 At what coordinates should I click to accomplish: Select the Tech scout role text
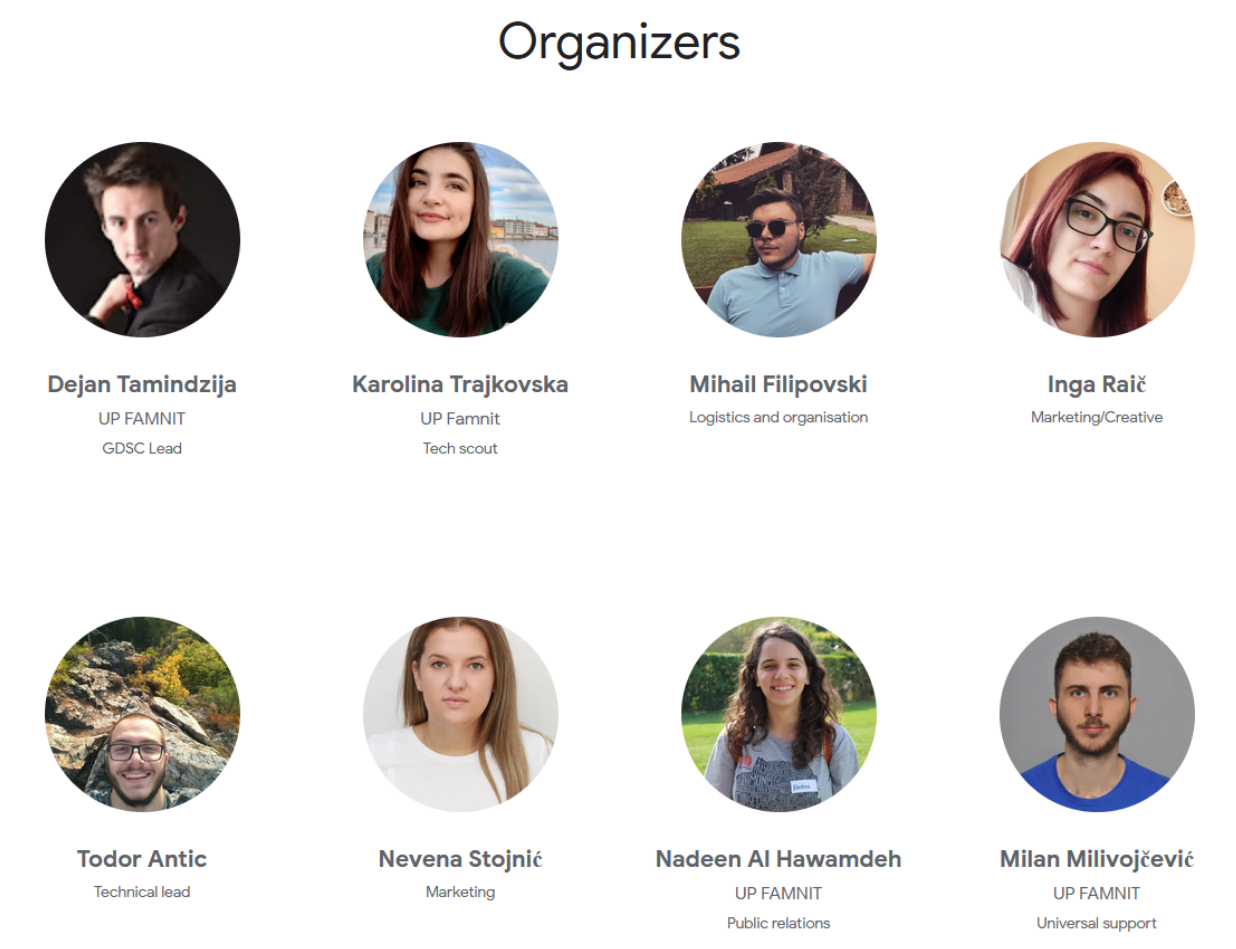pos(460,448)
